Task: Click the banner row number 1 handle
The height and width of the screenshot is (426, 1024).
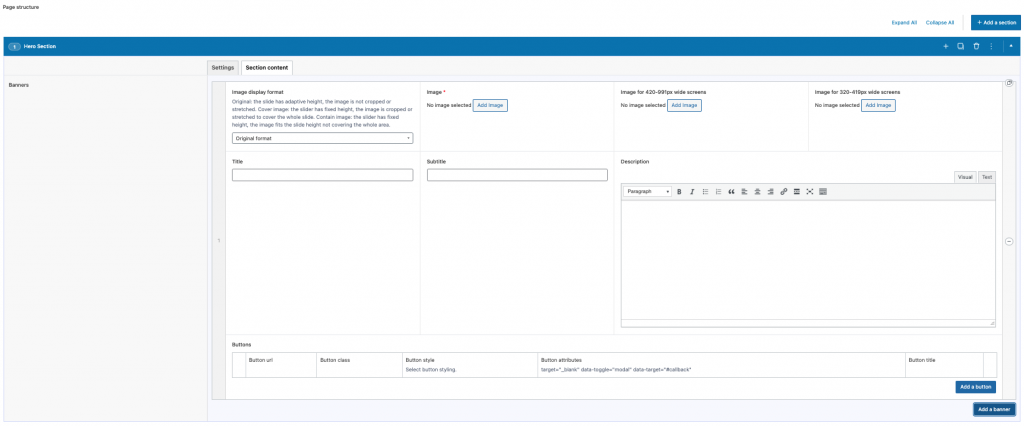Action: [218, 241]
